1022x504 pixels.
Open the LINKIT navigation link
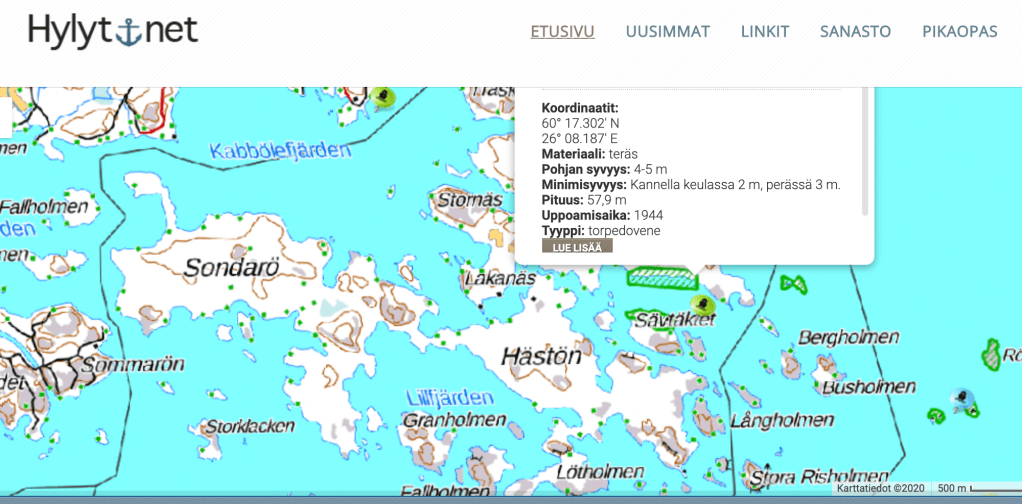(x=765, y=31)
